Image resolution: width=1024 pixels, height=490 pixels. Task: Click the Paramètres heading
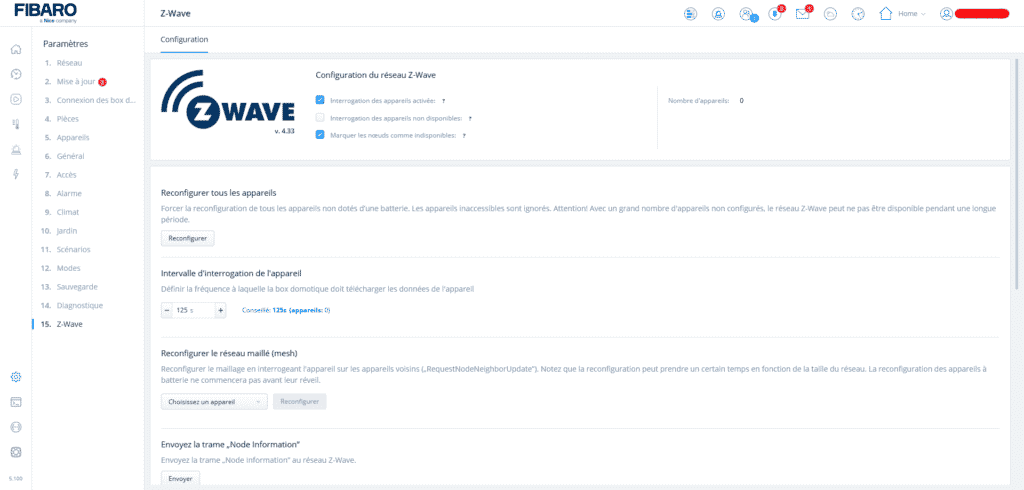[65, 44]
